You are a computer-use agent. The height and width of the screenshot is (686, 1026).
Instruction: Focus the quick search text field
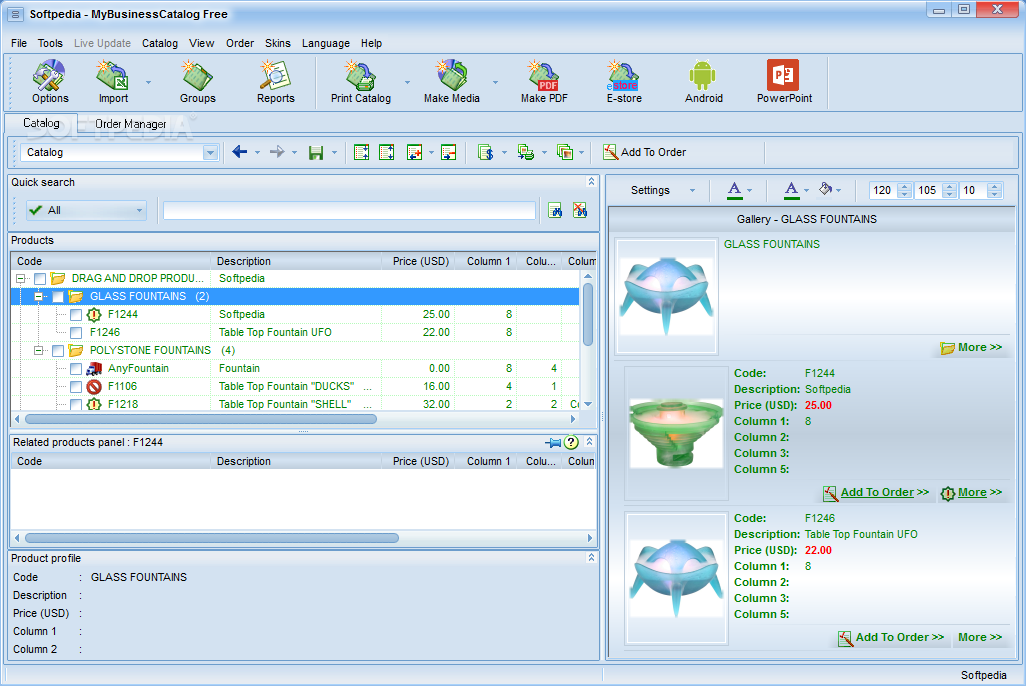349,210
